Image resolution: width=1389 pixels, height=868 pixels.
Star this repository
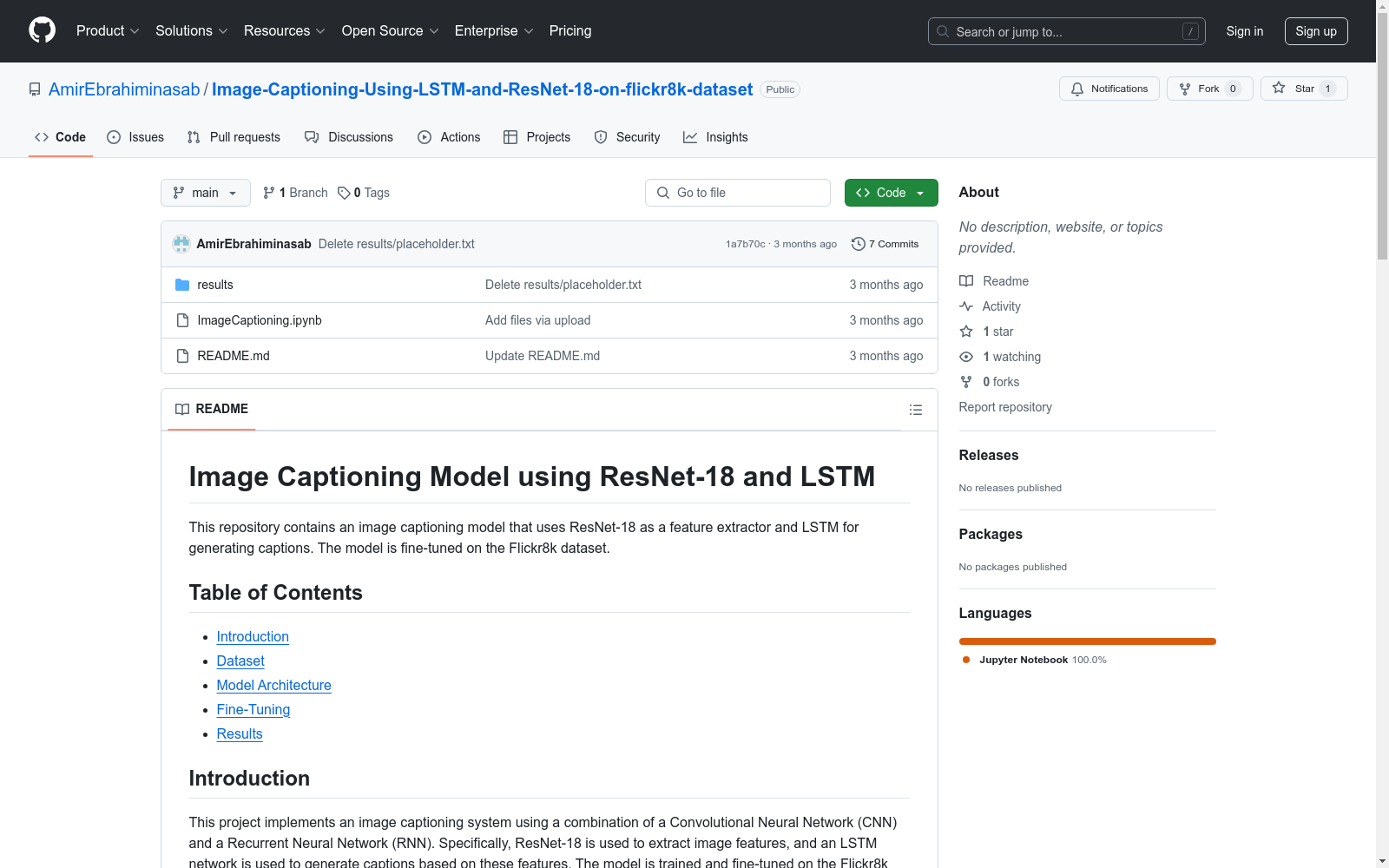[1303, 89]
